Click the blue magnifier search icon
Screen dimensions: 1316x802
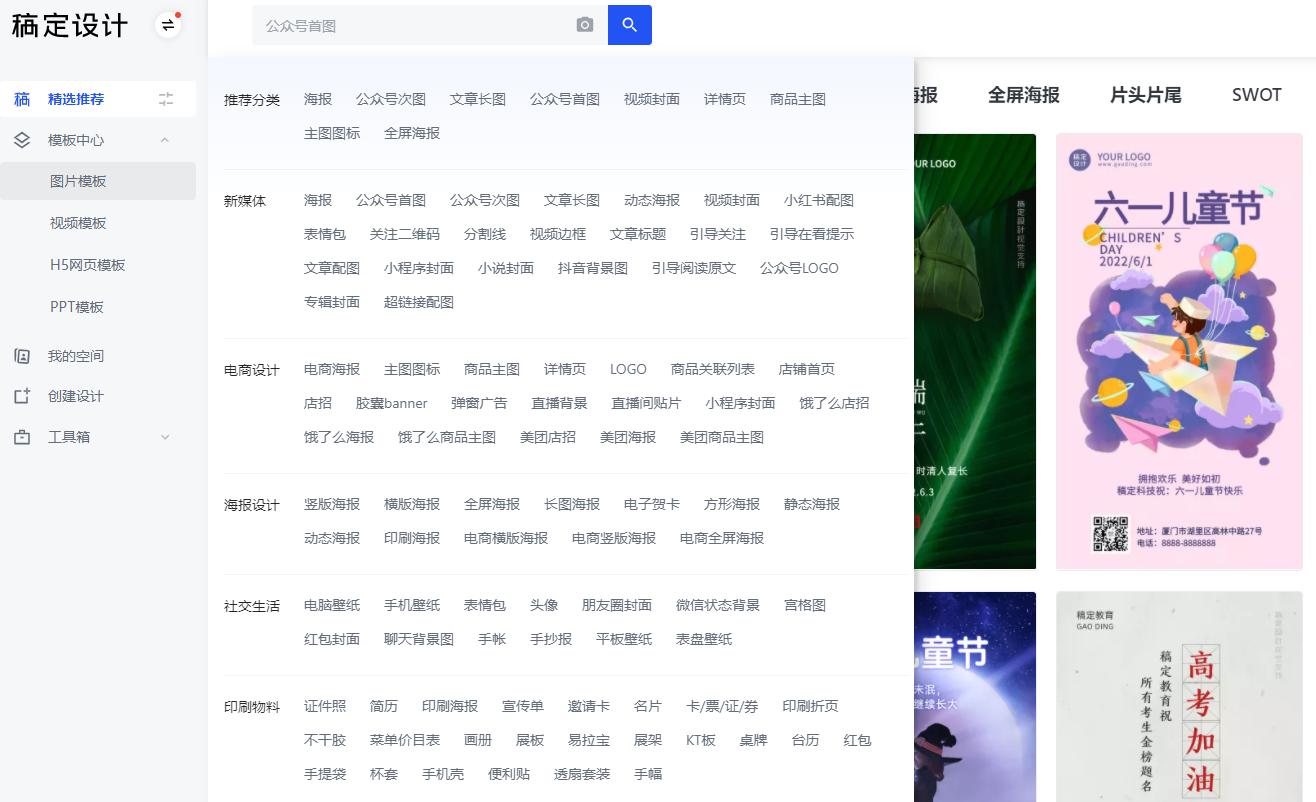point(629,24)
